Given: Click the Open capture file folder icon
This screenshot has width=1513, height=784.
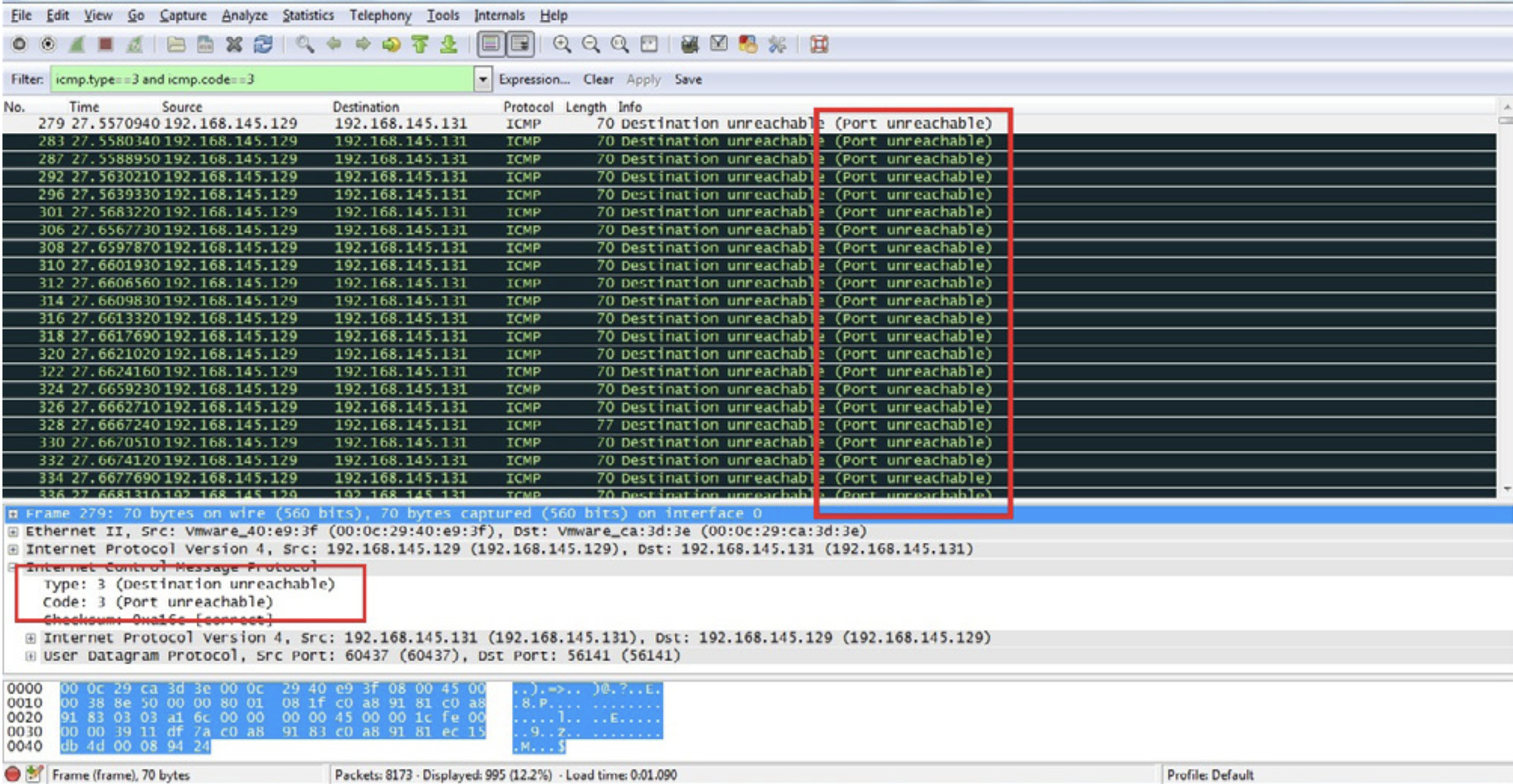Looking at the screenshot, I should coord(176,44).
